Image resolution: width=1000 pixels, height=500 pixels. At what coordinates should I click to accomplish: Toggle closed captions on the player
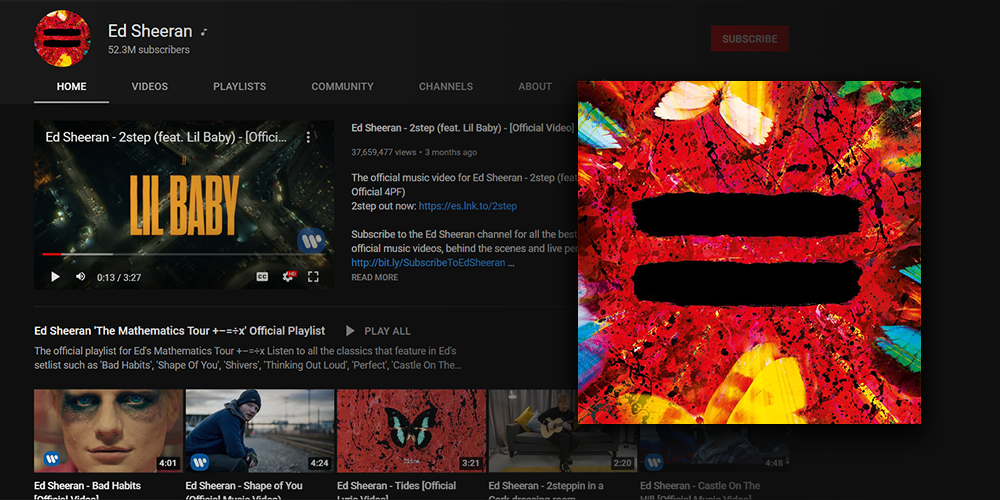click(262, 277)
